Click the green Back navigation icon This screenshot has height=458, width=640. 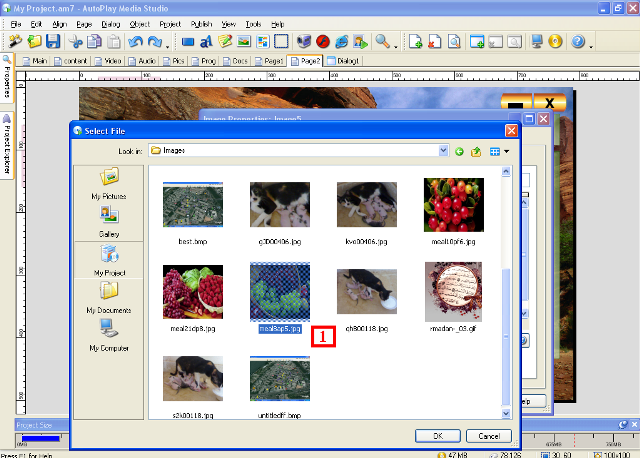pos(460,151)
